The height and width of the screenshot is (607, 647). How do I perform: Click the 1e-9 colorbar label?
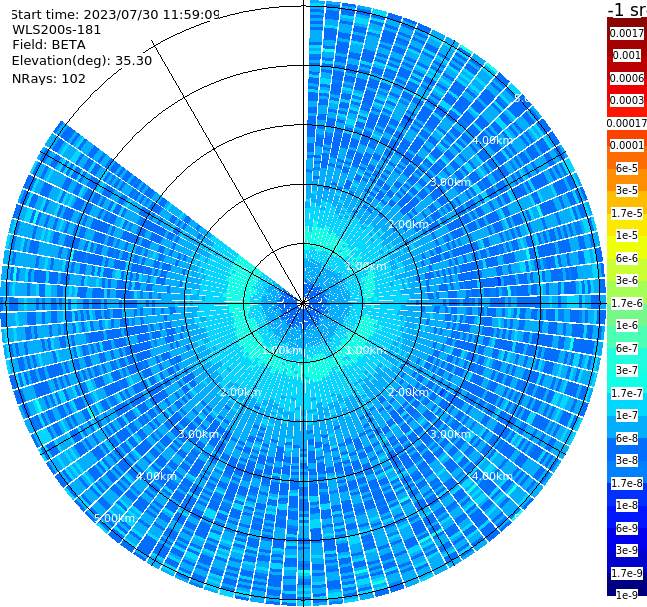coord(627,595)
